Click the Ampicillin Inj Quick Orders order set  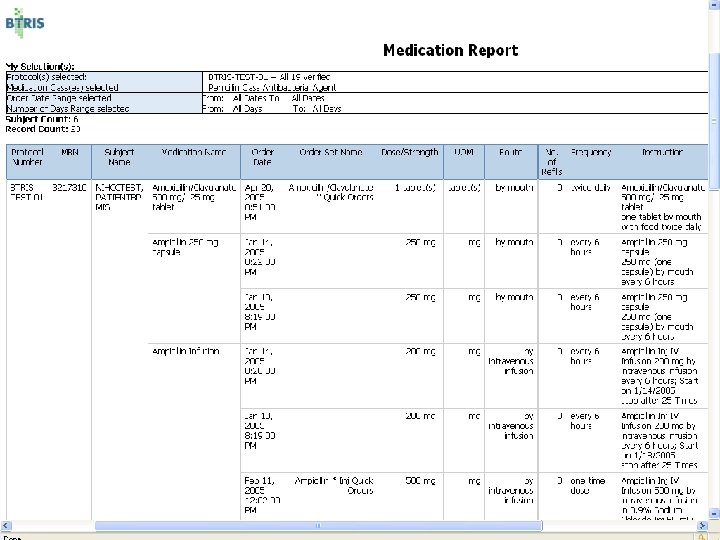[334, 485]
